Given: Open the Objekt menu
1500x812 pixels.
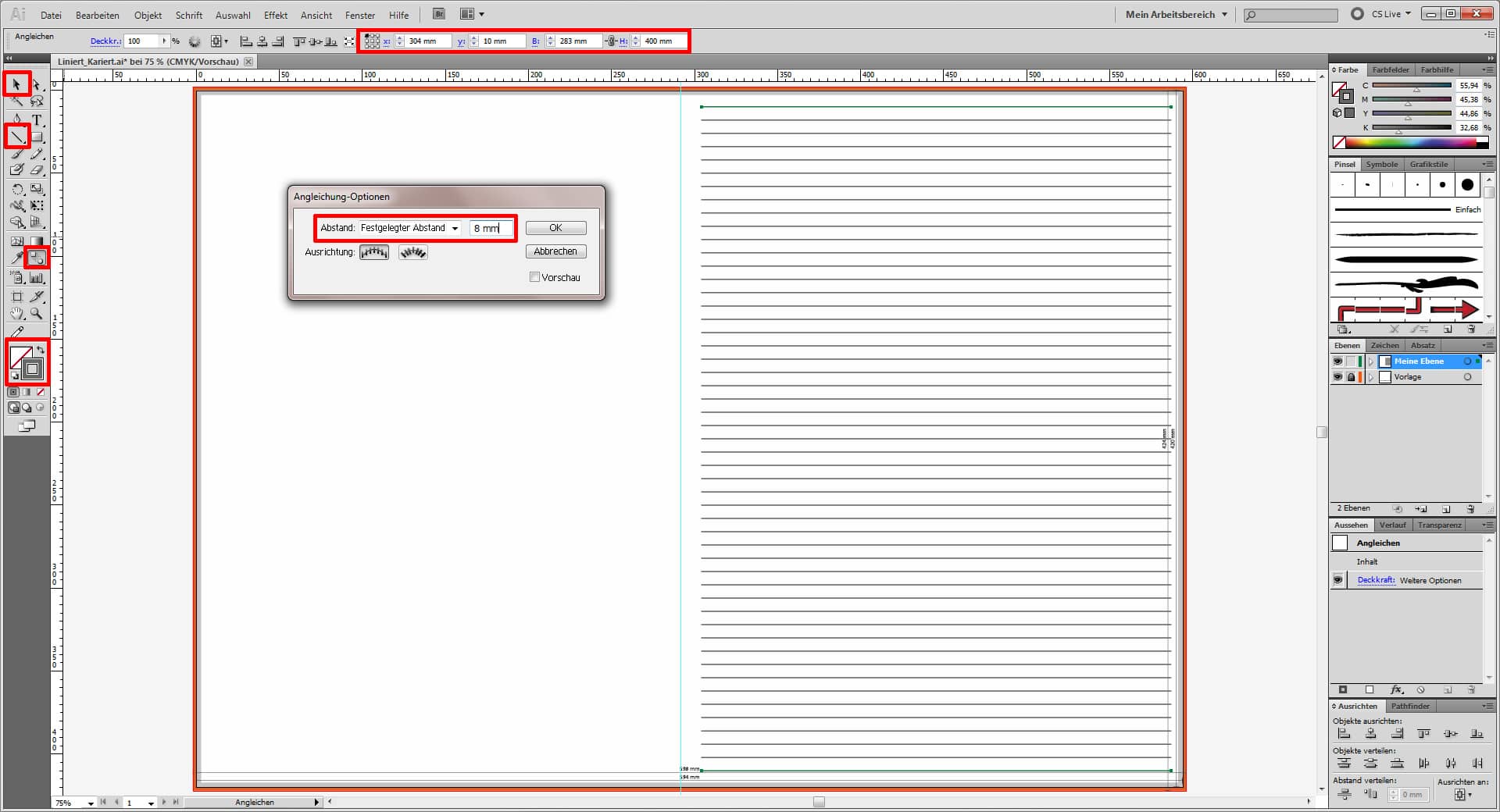Looking at the screenshot, I should tap(148, 15).
